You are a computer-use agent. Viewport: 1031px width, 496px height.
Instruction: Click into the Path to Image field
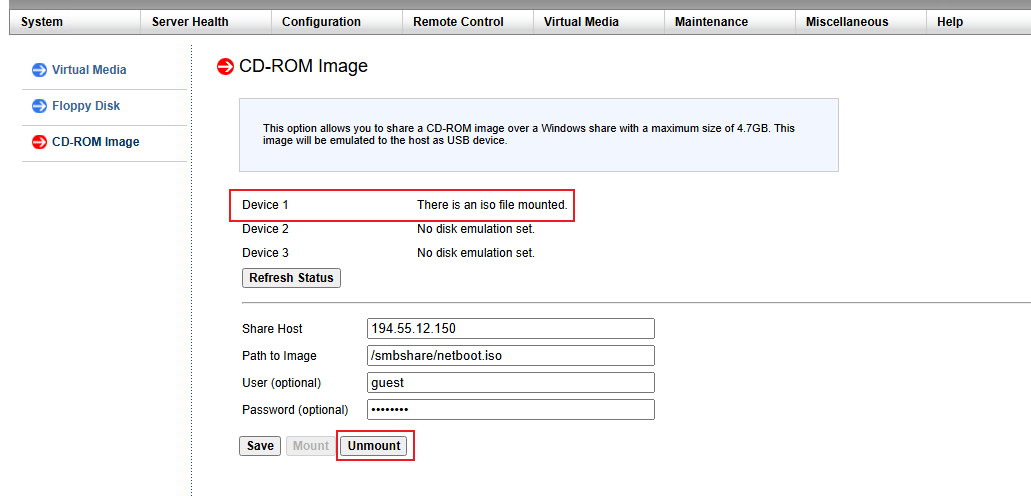click(x=511, y=356)
